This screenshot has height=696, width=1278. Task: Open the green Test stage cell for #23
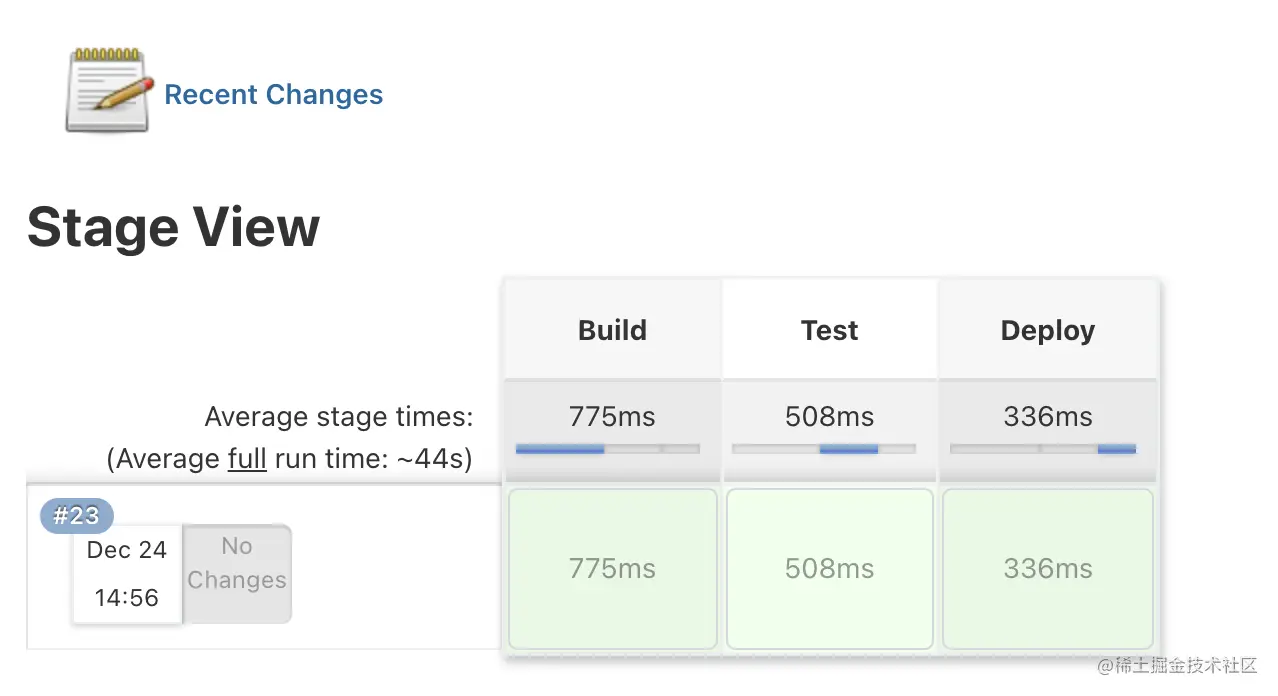point(829,569)
